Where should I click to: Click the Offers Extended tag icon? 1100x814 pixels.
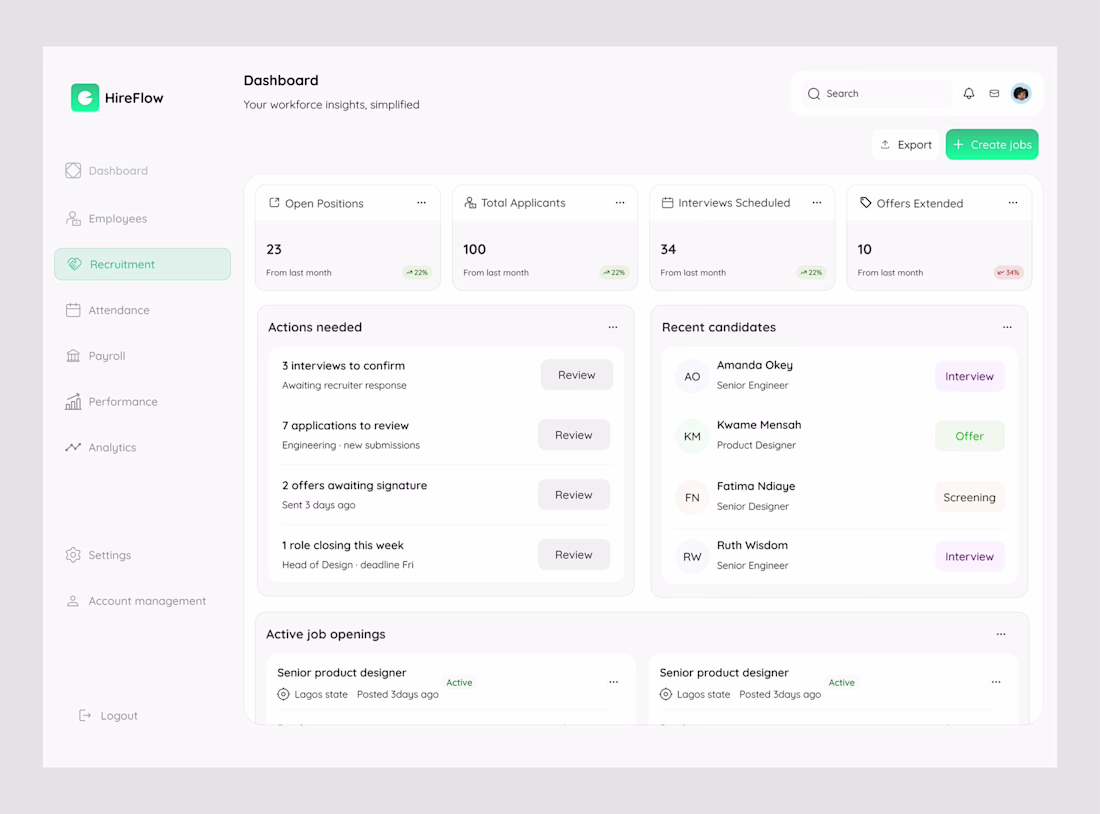(866, 203)
